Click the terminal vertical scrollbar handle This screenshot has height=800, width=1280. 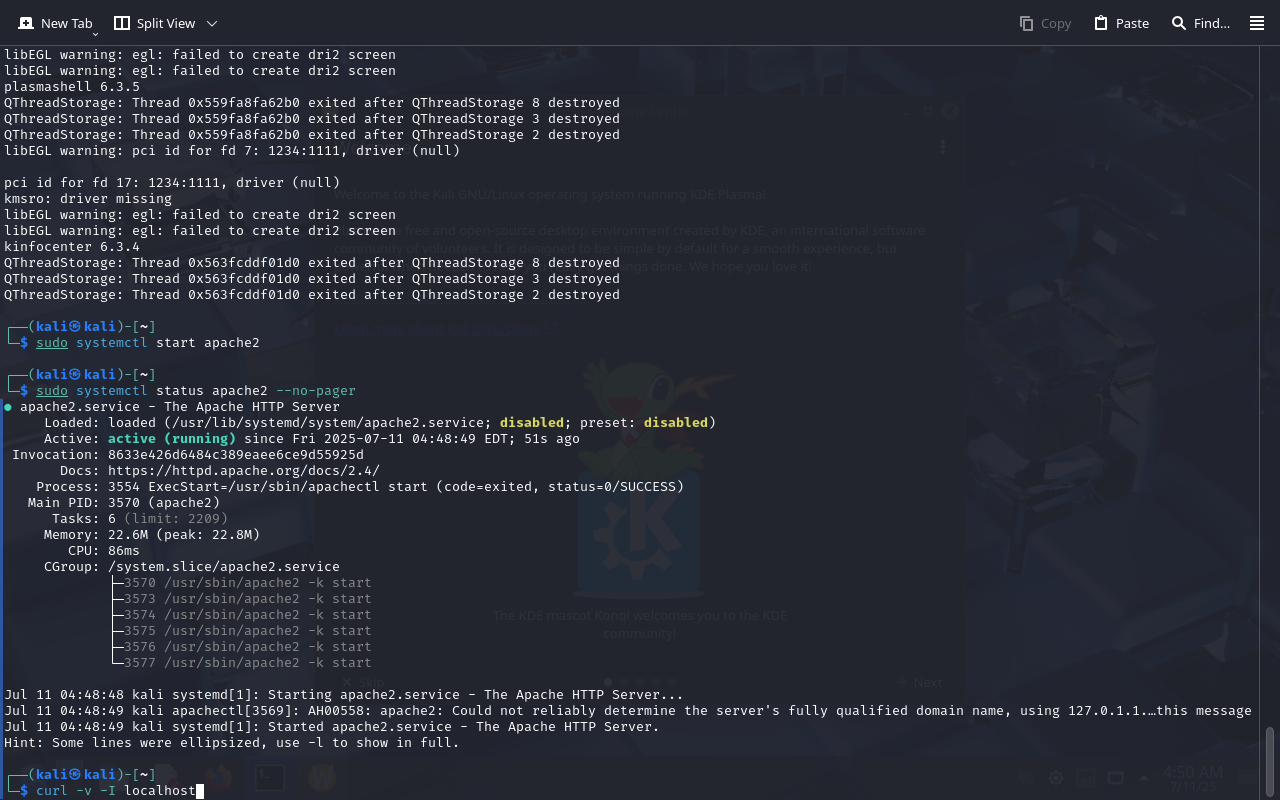(1270, 760)
